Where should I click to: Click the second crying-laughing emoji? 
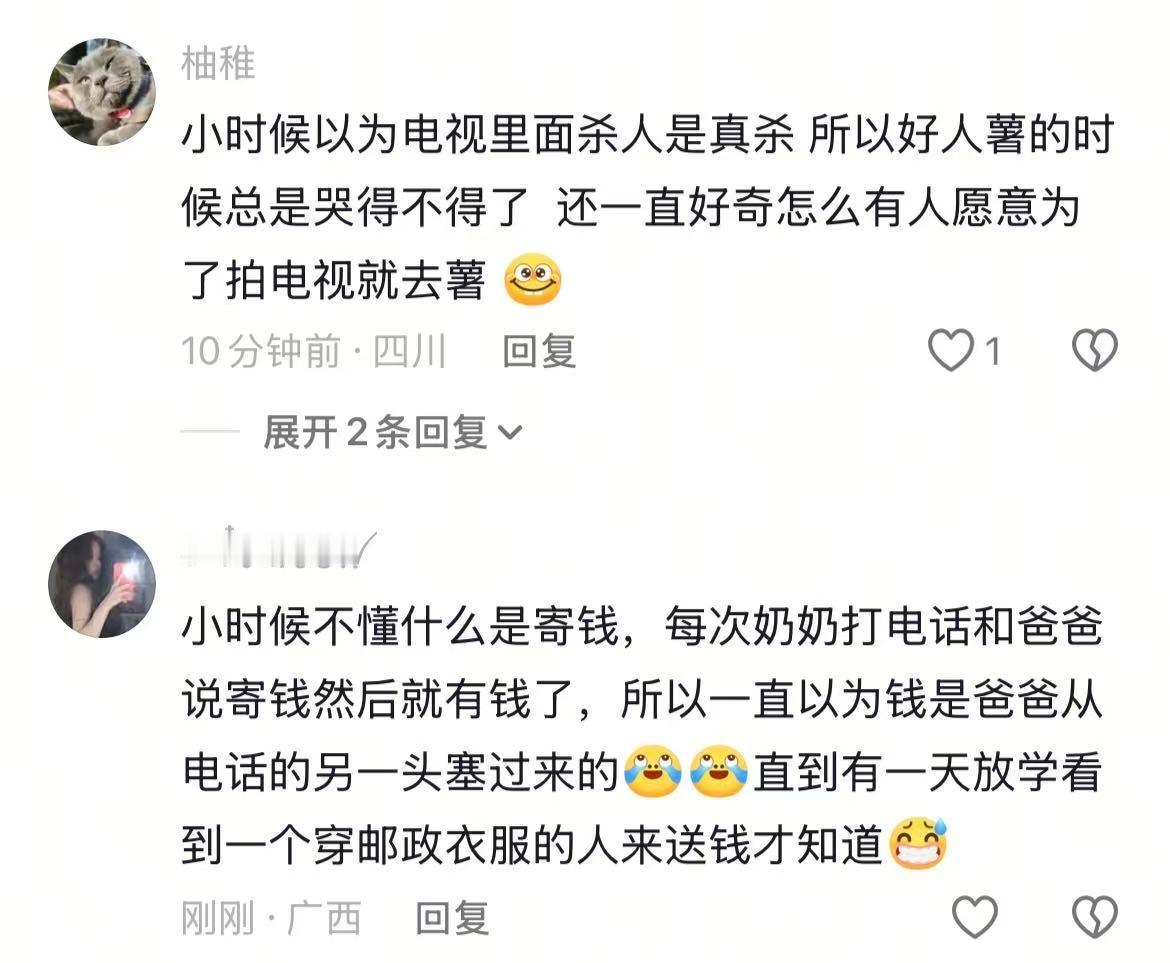click(x=719, y=771)
